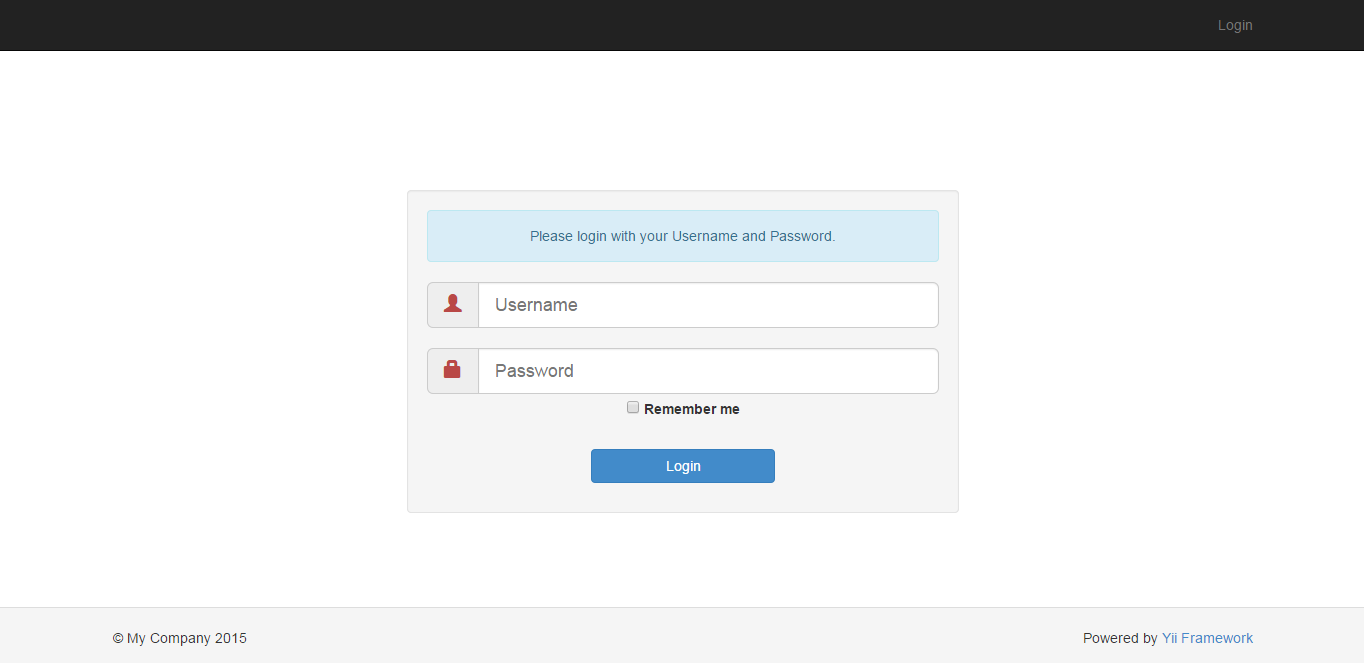Focus the Username input field

708,305
